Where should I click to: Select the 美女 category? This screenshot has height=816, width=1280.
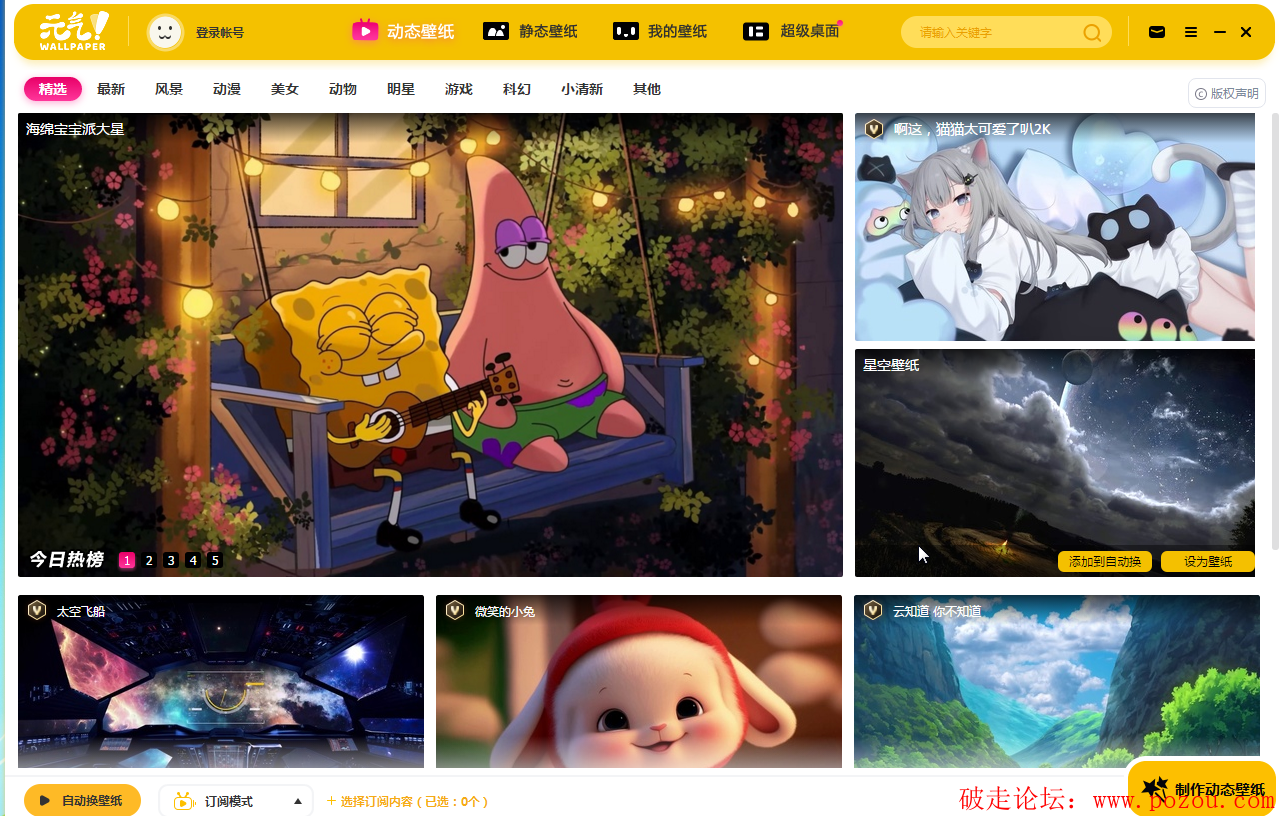coord(285,89)
